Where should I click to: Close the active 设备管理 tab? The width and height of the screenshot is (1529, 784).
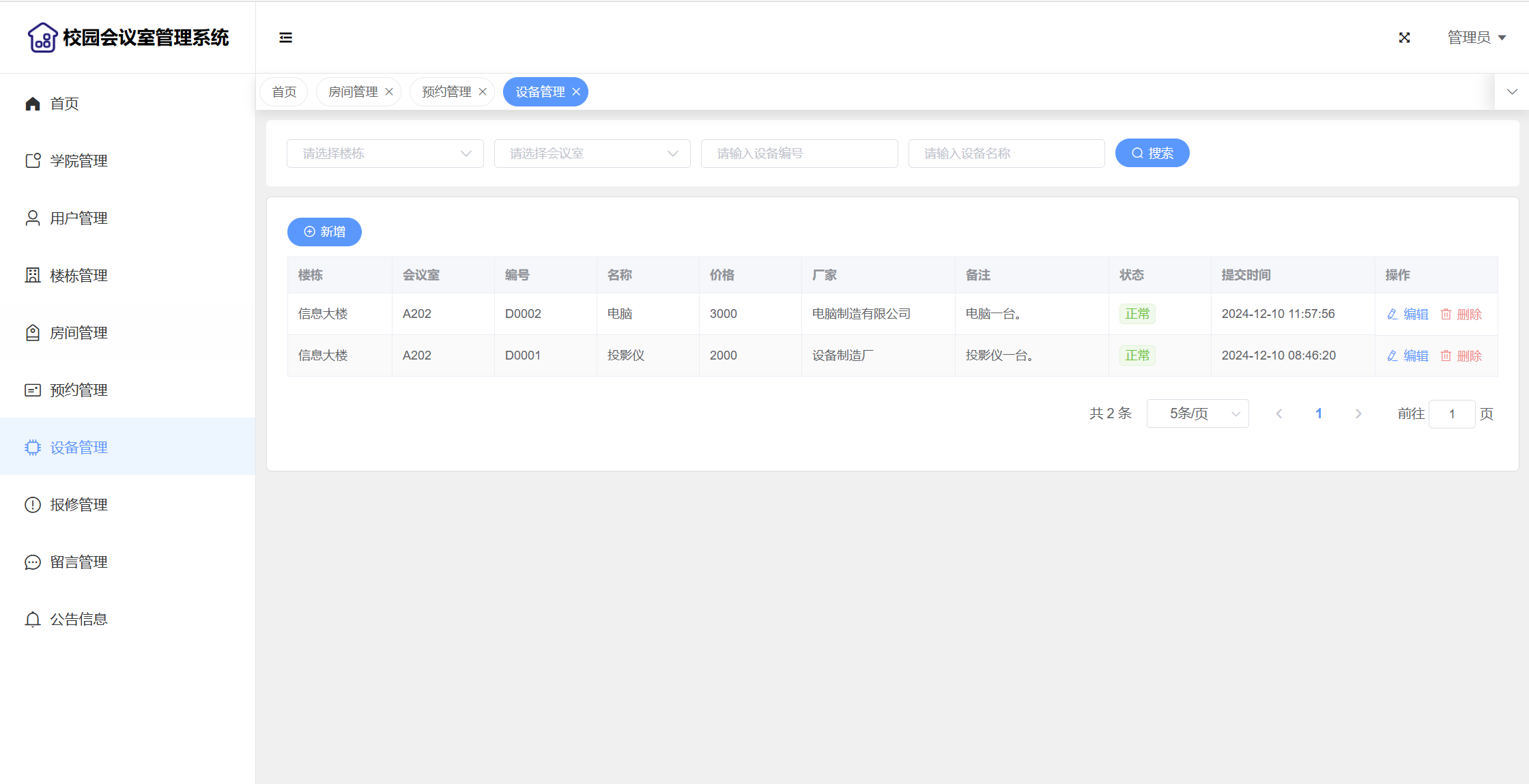576,92
